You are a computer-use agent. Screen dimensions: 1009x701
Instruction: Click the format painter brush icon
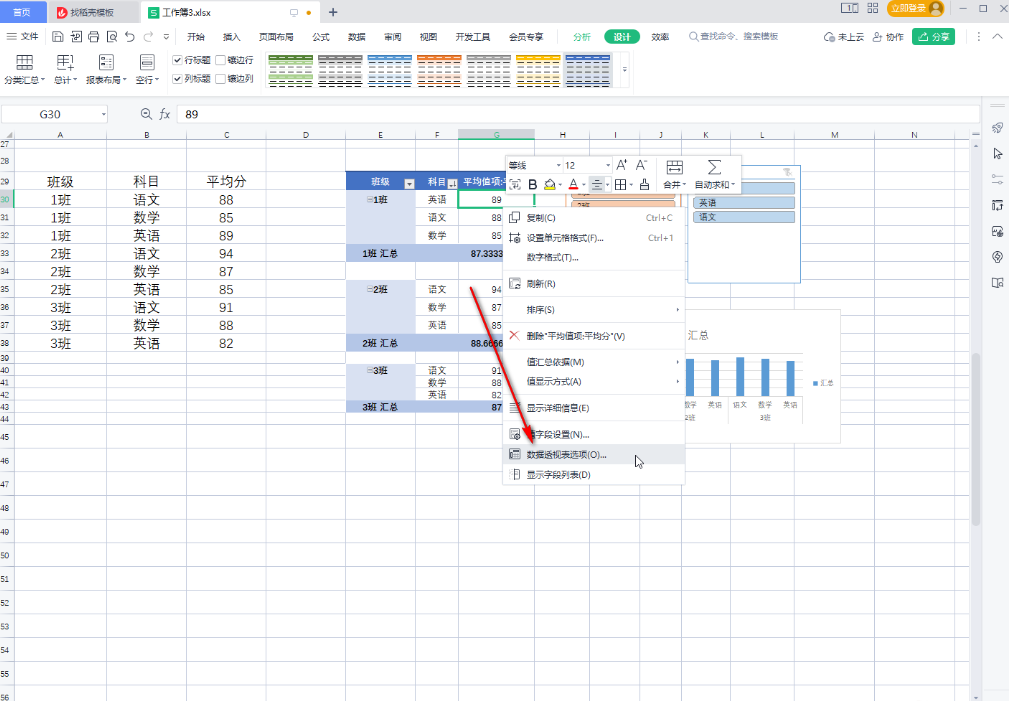pos(644,184)
